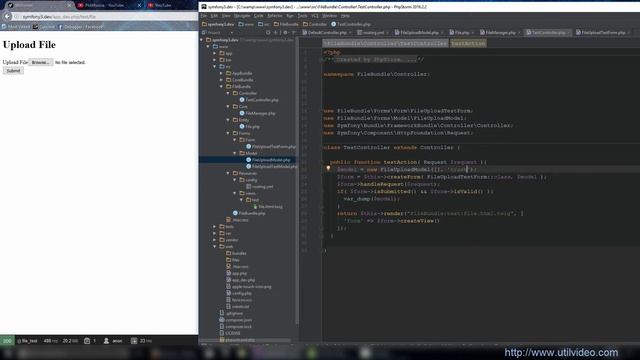Select routing.yml in config folder

[260, 187]
